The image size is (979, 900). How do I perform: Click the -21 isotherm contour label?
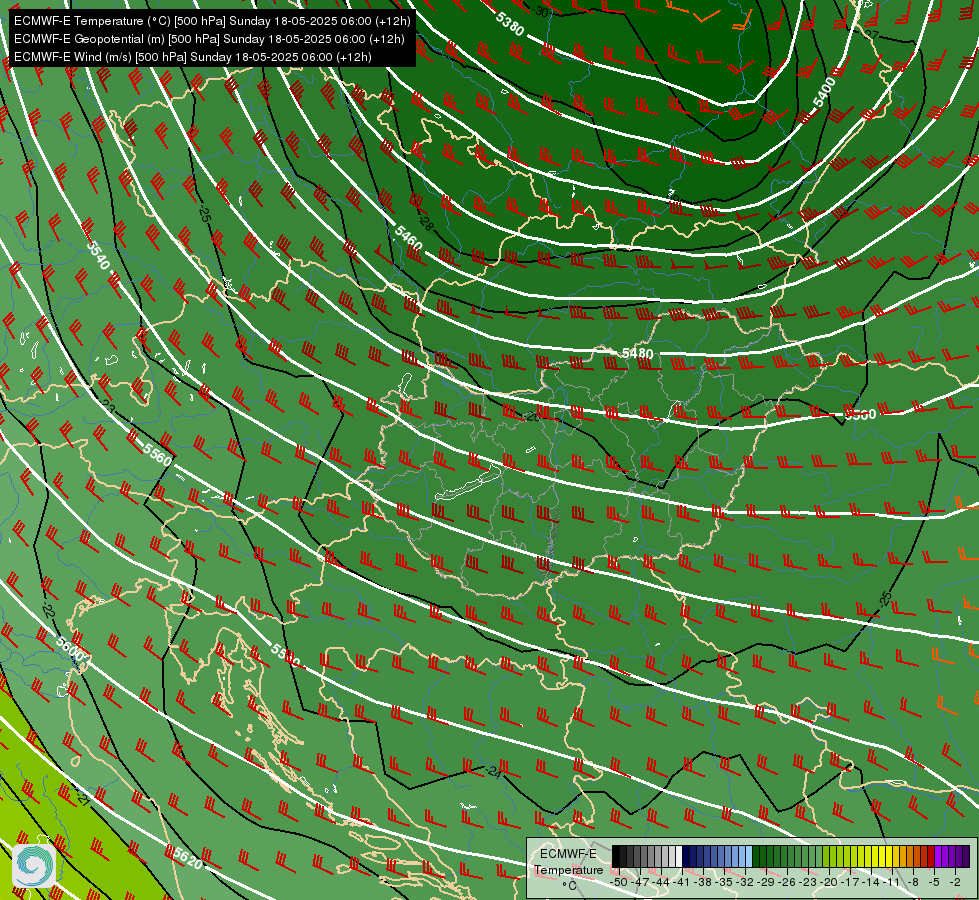click(x=83, y=798)
